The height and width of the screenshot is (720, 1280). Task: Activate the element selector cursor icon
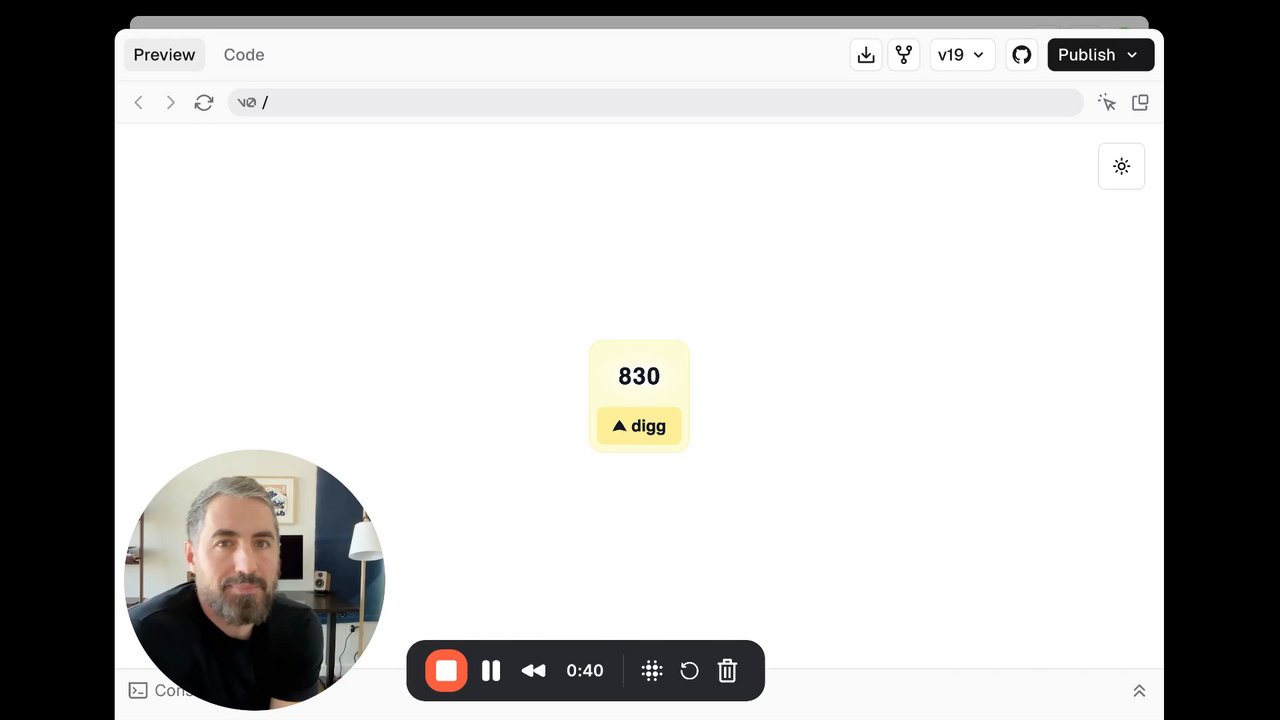1106,102
